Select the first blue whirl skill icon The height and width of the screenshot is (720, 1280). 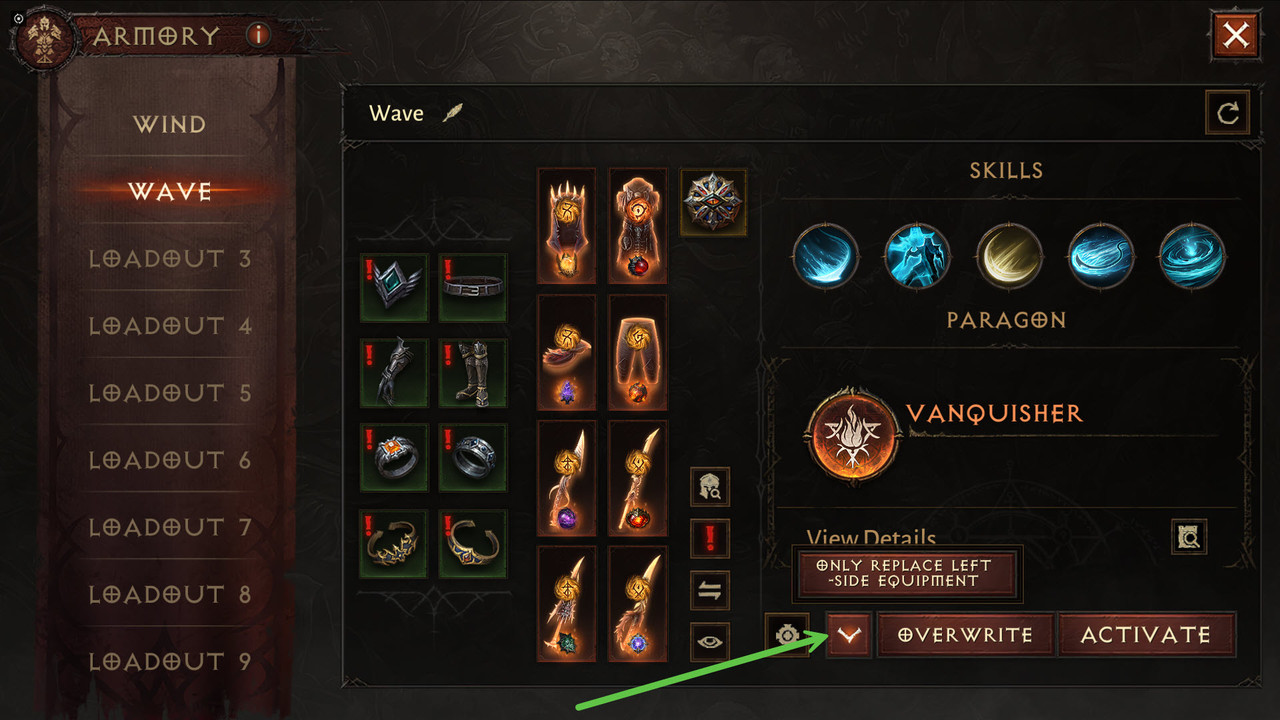(825, 256)
